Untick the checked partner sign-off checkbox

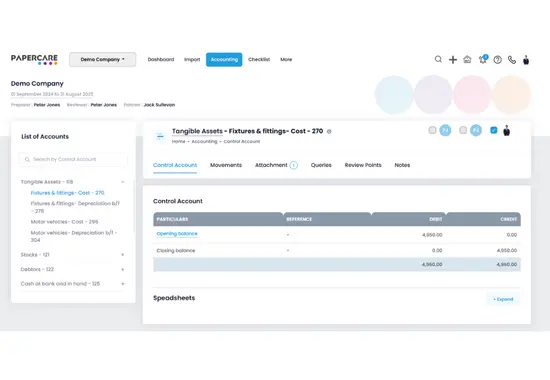pyautogui.click(x=494, y=130)
